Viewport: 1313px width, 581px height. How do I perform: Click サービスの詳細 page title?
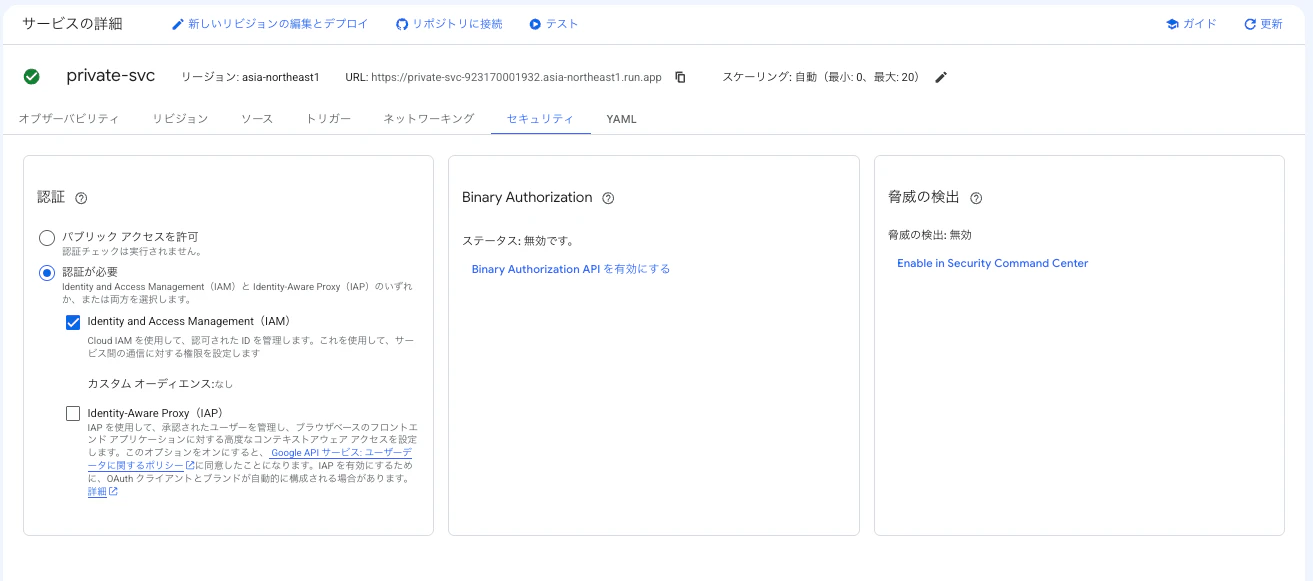tap(72, 24)
